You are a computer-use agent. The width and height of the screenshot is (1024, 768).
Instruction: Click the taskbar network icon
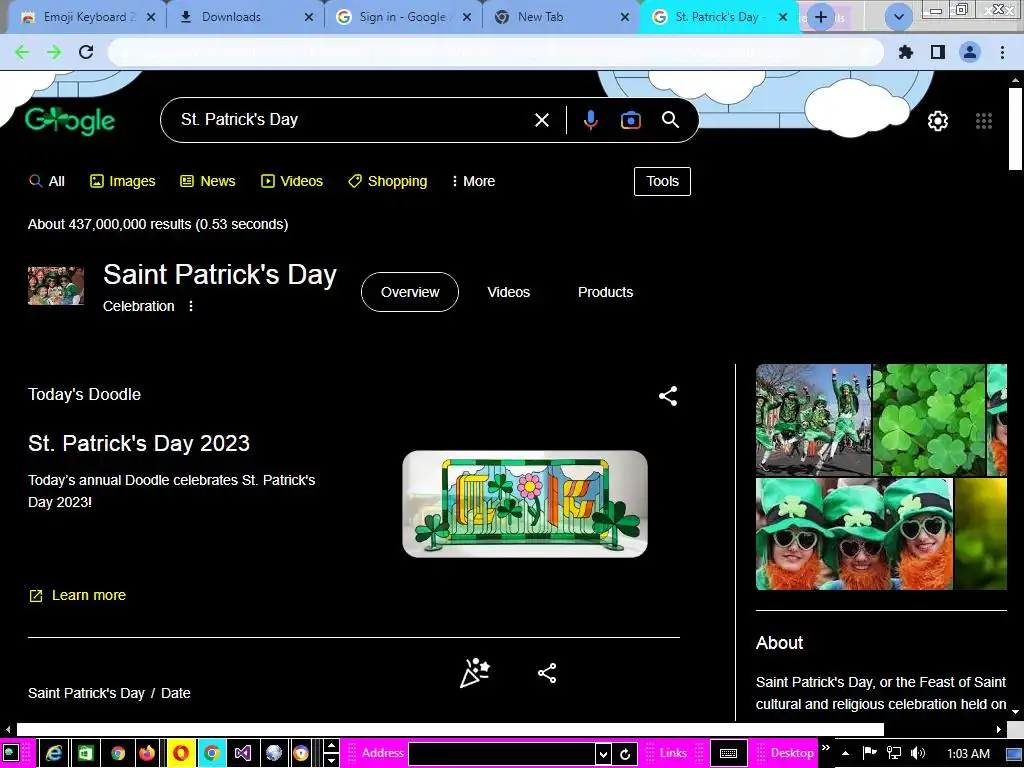pyautogui.click(x=894, y=753)
